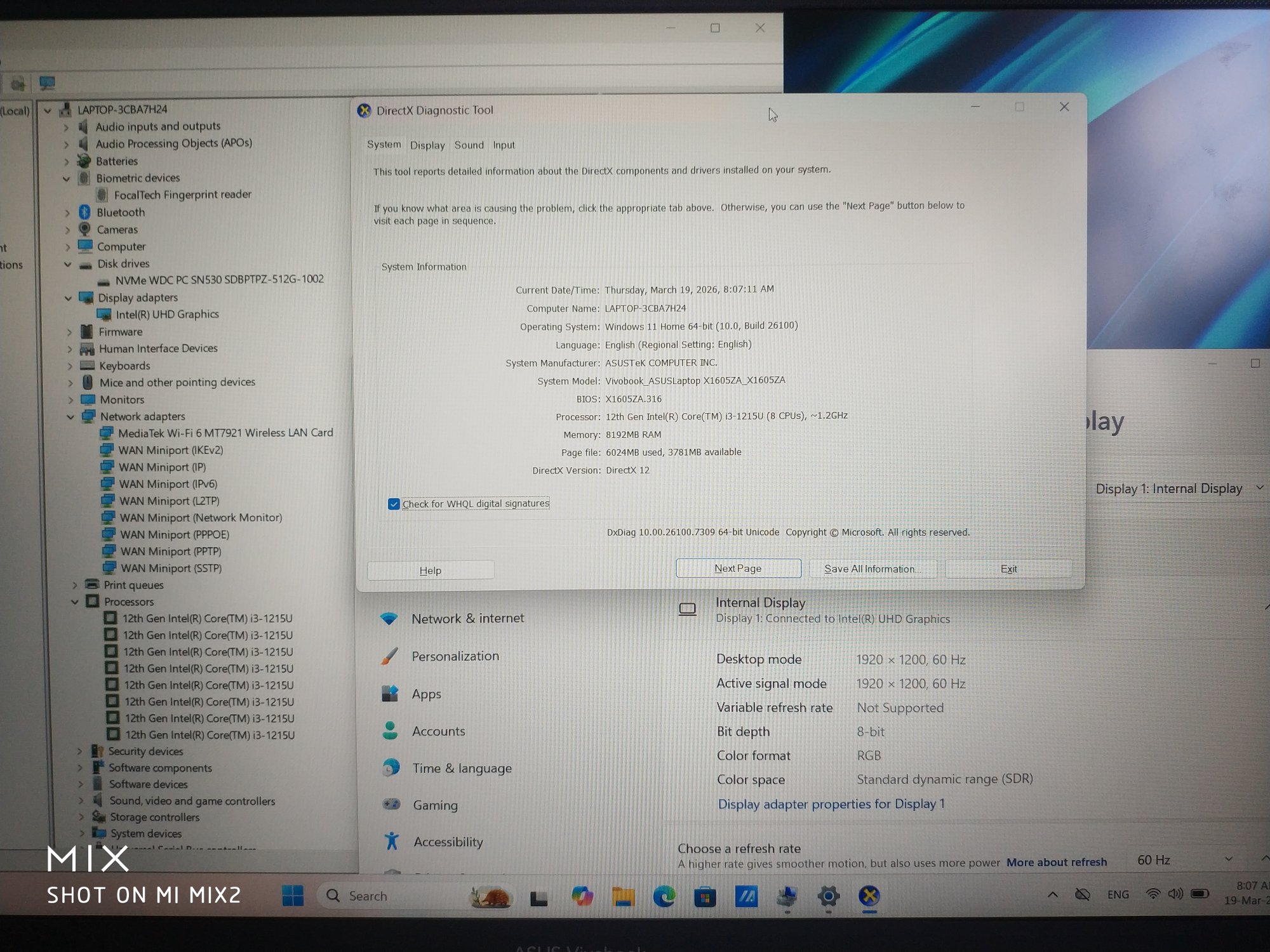Viewport: 1270px width, 952px height.
Task: Click the Cameras category icon
Action: point(84,229)
